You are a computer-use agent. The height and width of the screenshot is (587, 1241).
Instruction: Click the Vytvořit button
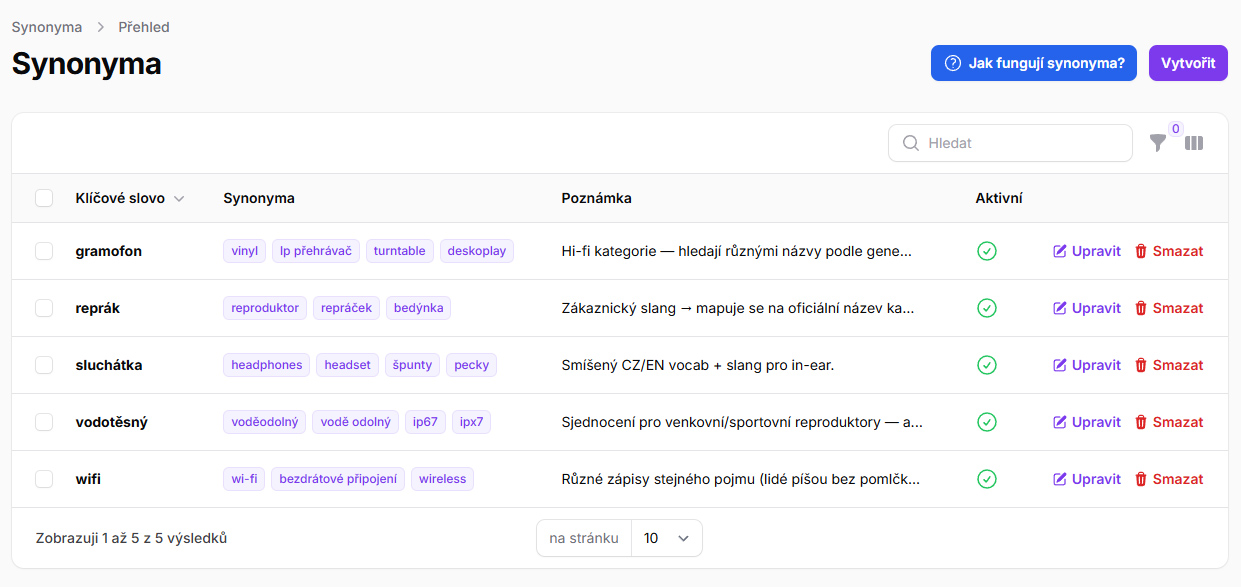[1188, 63]
